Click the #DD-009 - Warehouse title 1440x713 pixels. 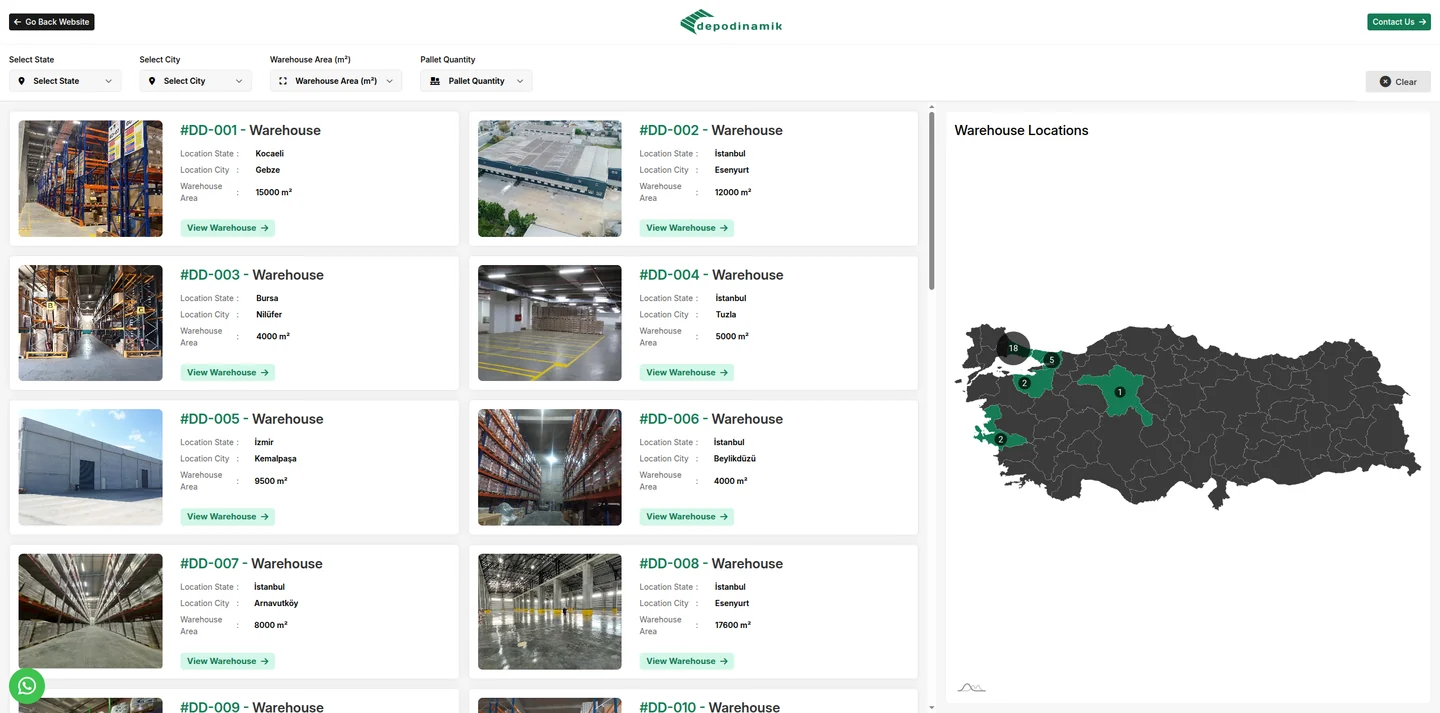pyautogui.click(x=252, y=707)
